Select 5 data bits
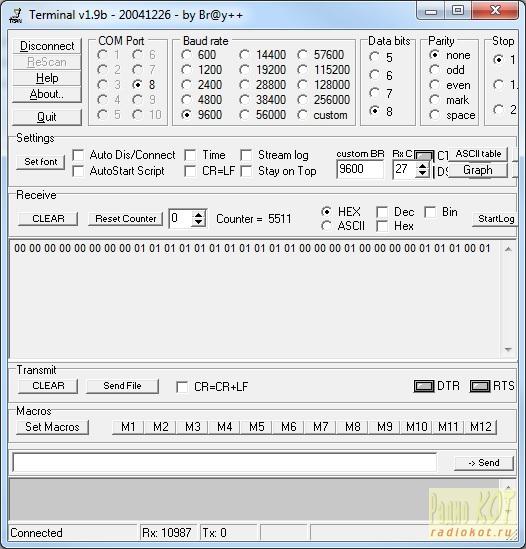The height and width of the screenshot is (549, 526). coord(374,57)
